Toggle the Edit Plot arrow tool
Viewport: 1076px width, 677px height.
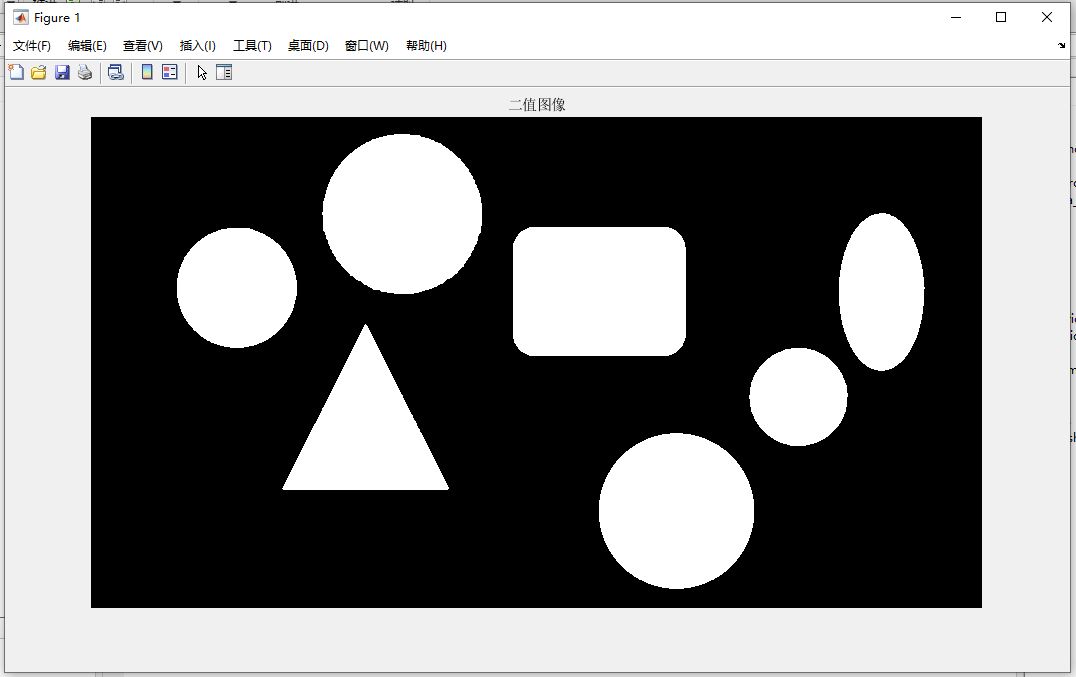tap(201, 72)
